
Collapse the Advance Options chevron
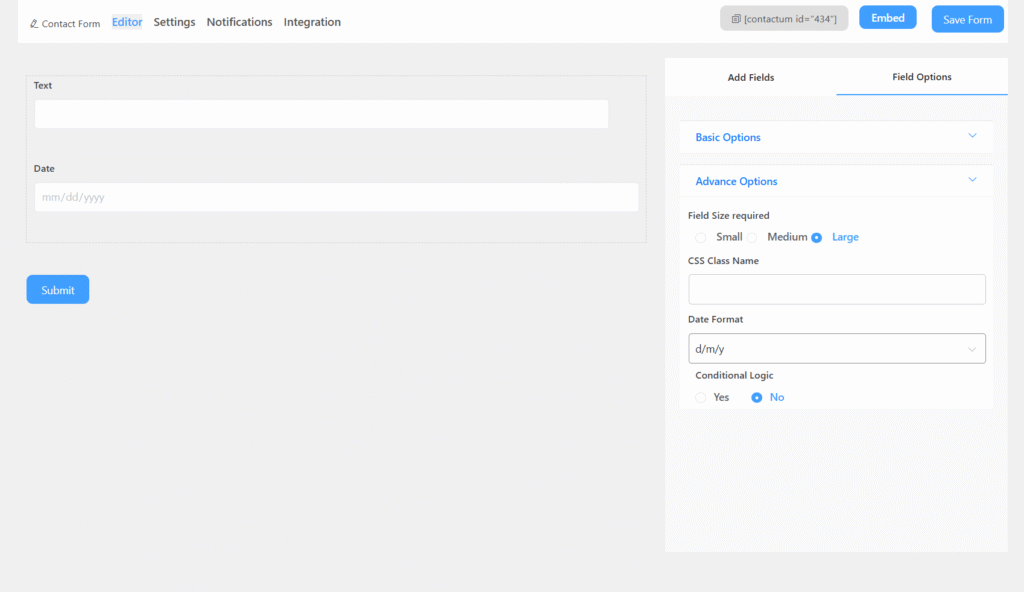click(x=972, y=180)
